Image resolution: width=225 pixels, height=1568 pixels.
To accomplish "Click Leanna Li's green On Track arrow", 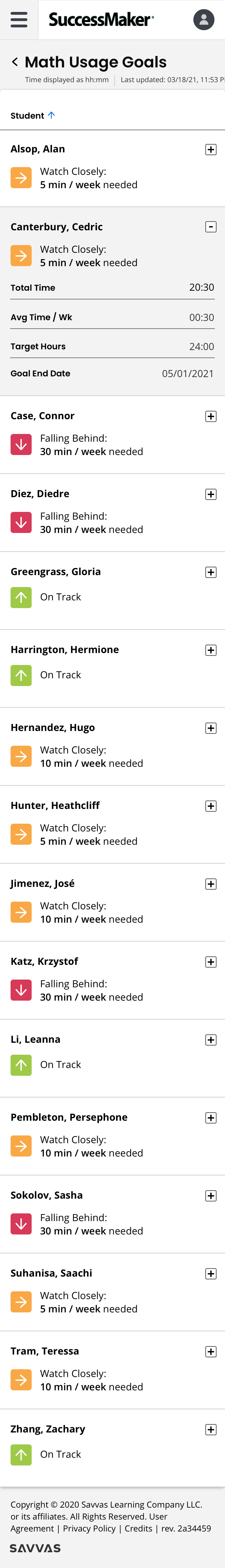I will (21, 1065).
